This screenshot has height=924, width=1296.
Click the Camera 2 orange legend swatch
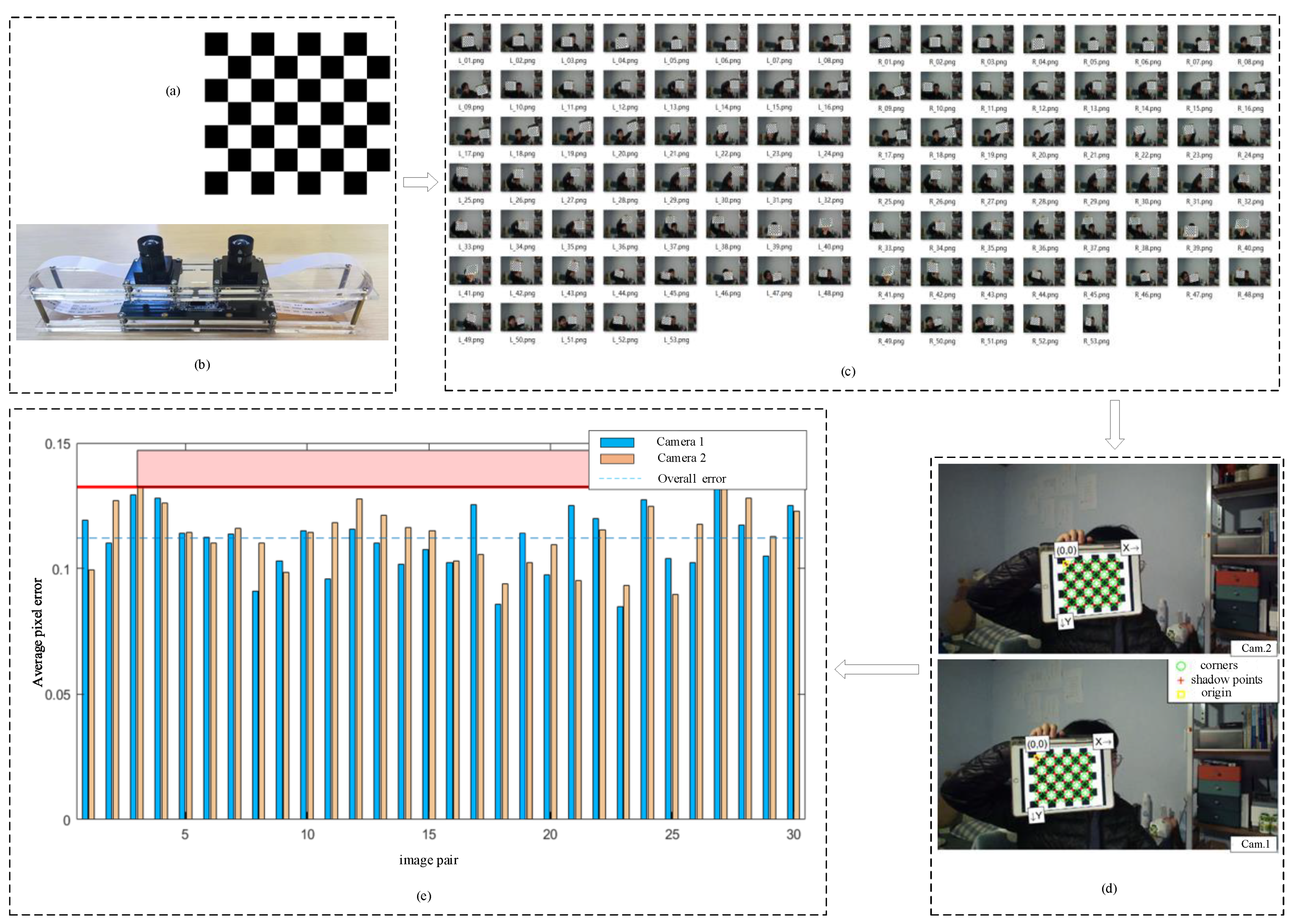617,459
